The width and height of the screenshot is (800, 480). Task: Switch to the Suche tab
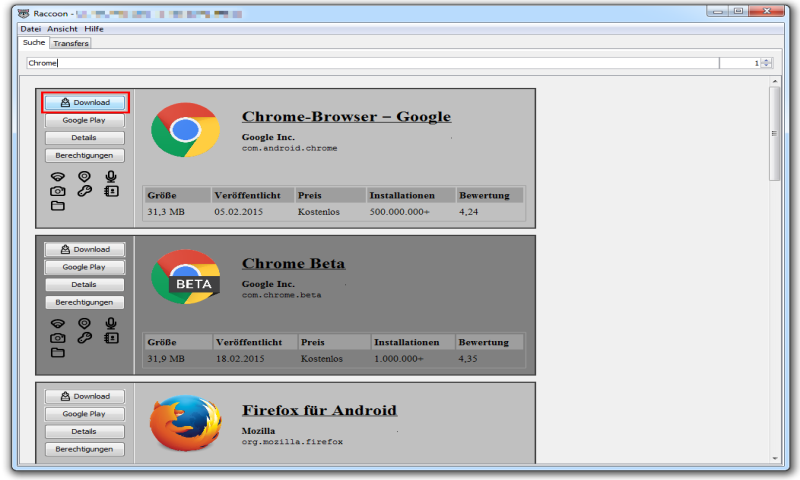(34, 43)
